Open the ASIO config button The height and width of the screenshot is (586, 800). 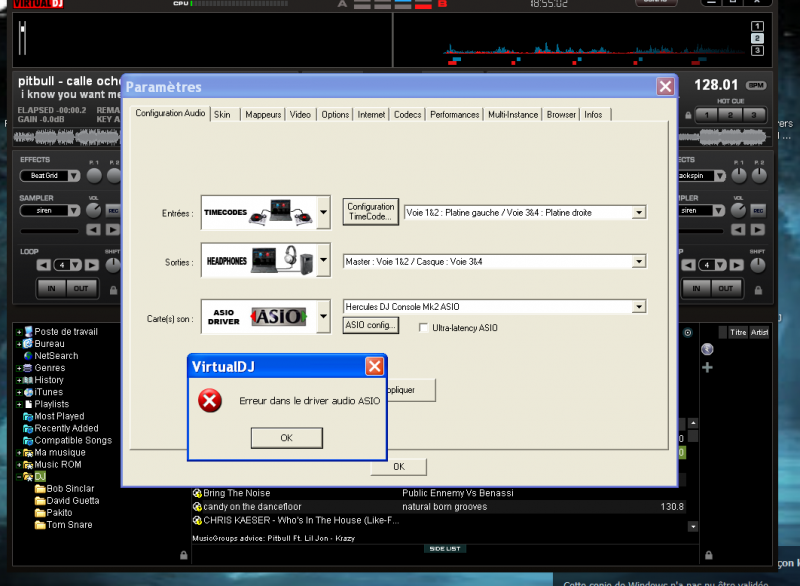pos(370,326)
